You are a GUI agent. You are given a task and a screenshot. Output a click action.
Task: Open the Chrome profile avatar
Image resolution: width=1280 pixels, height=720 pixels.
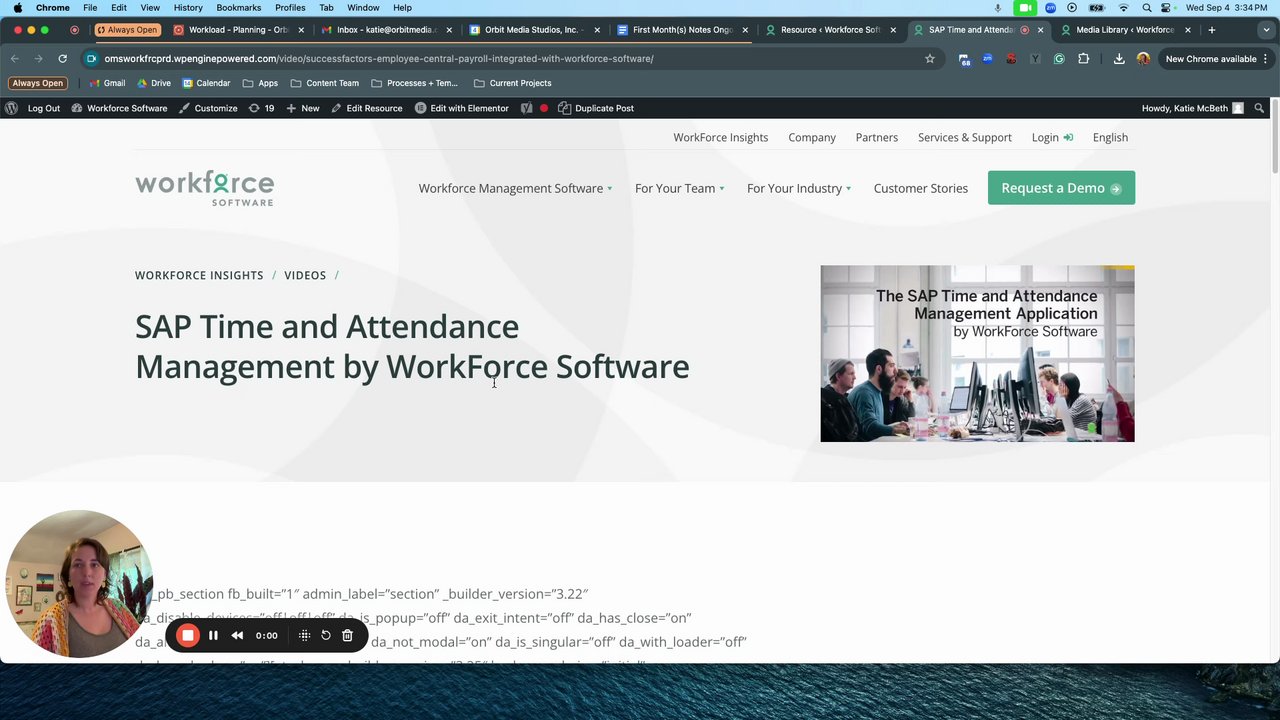tap(1143, 59)
